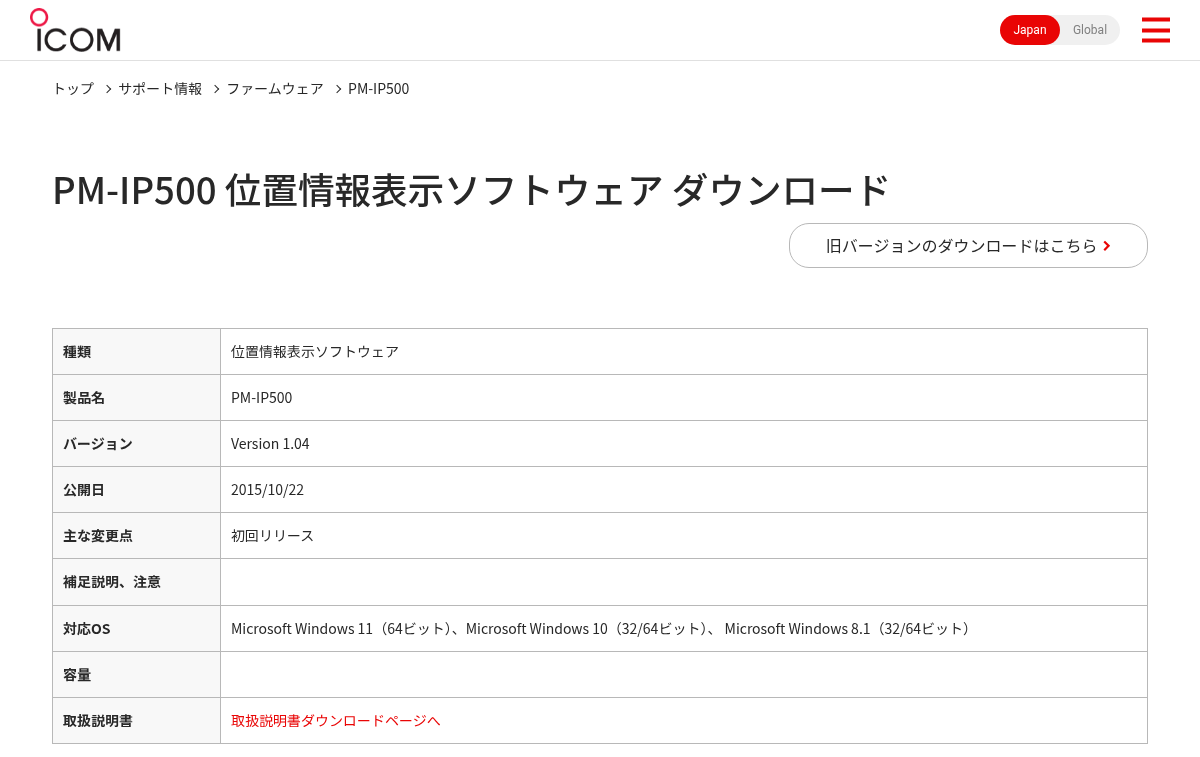Select the page title PM-IP500 位置情報表示ソフトウェア ダウンロード
The height and width of the screenshot is (757, 1200).
[471, 190]
